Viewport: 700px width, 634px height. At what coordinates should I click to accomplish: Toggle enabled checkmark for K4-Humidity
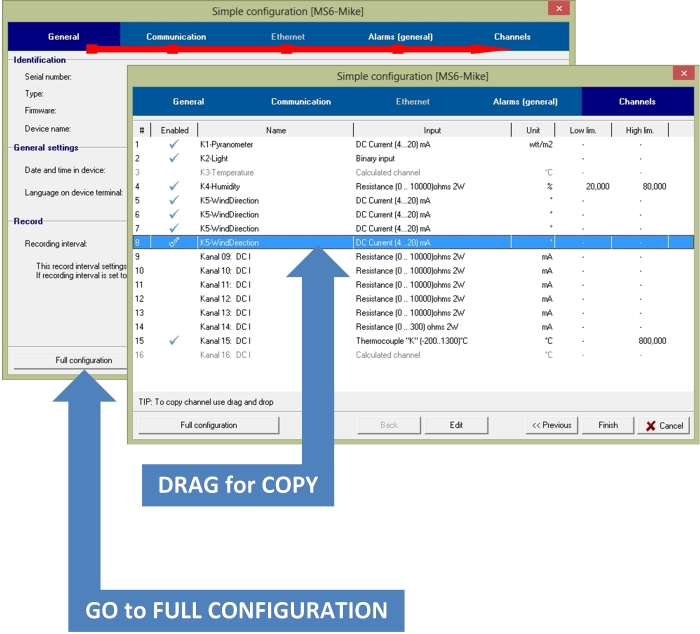point(174,186)
